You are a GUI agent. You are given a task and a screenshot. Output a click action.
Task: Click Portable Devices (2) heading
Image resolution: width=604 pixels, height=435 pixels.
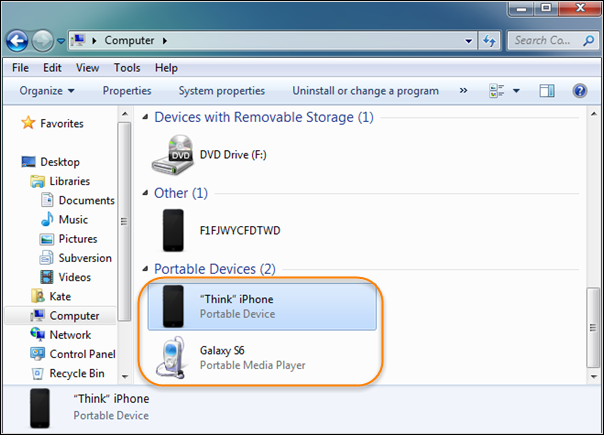(x=215, y=269)
